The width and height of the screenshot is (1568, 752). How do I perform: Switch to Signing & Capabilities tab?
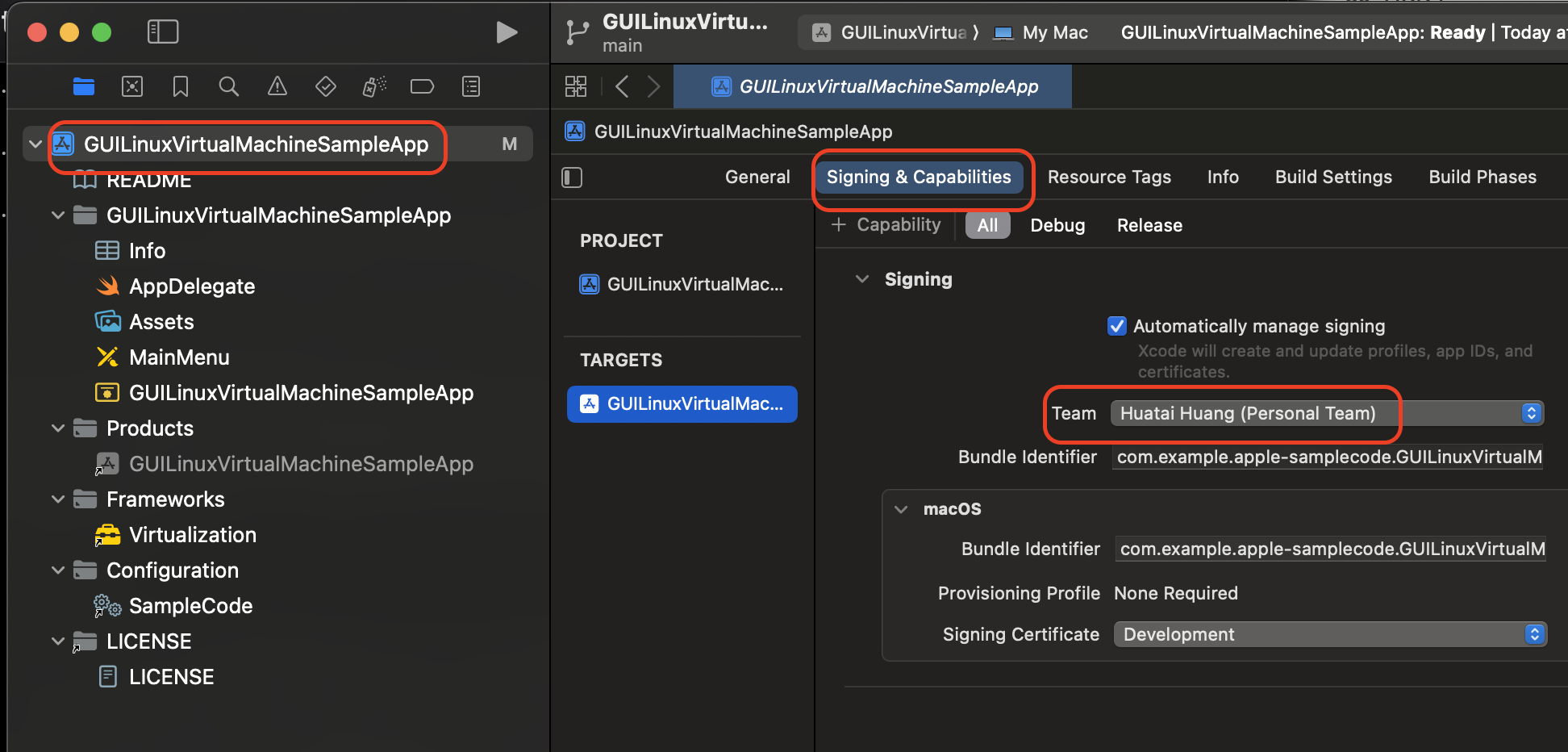coord(919,177)
